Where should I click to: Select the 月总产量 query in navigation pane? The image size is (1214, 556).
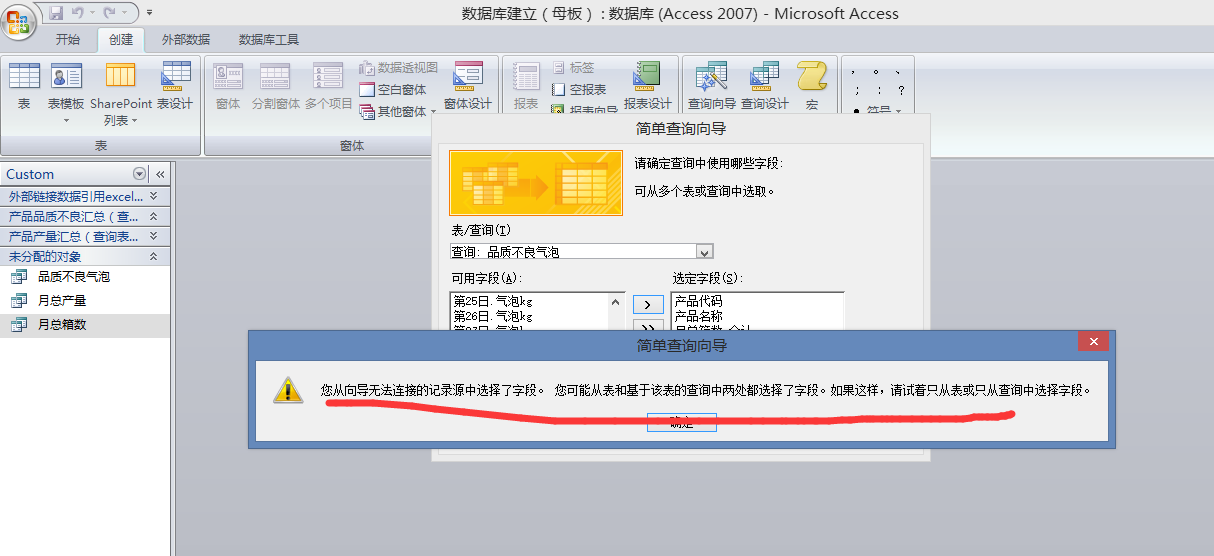point(86,300)
